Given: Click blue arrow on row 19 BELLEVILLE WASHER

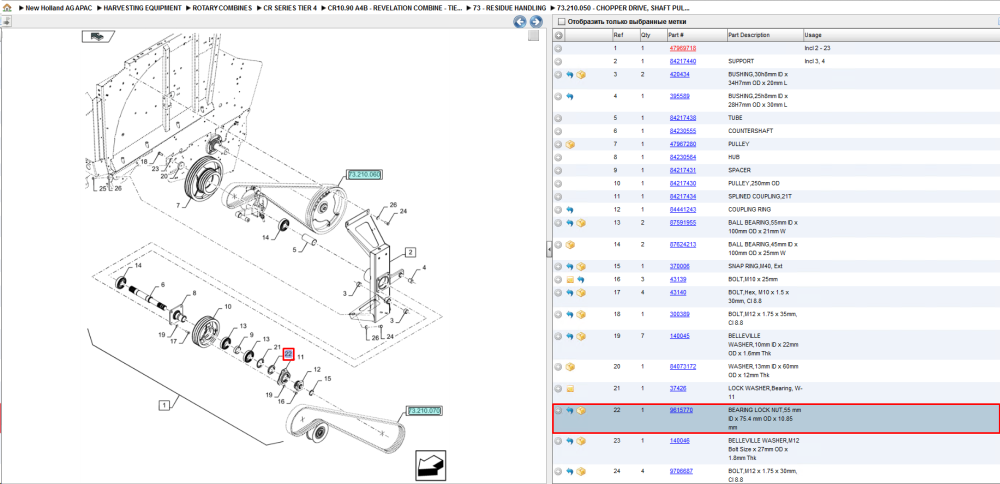Looking at the screenshot, I should 570,336.
